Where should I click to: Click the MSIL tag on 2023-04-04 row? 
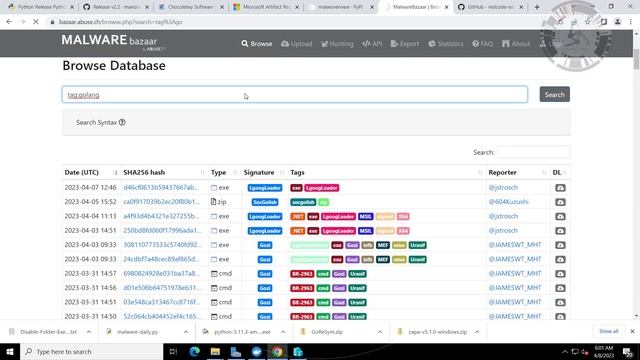point(365,216)
